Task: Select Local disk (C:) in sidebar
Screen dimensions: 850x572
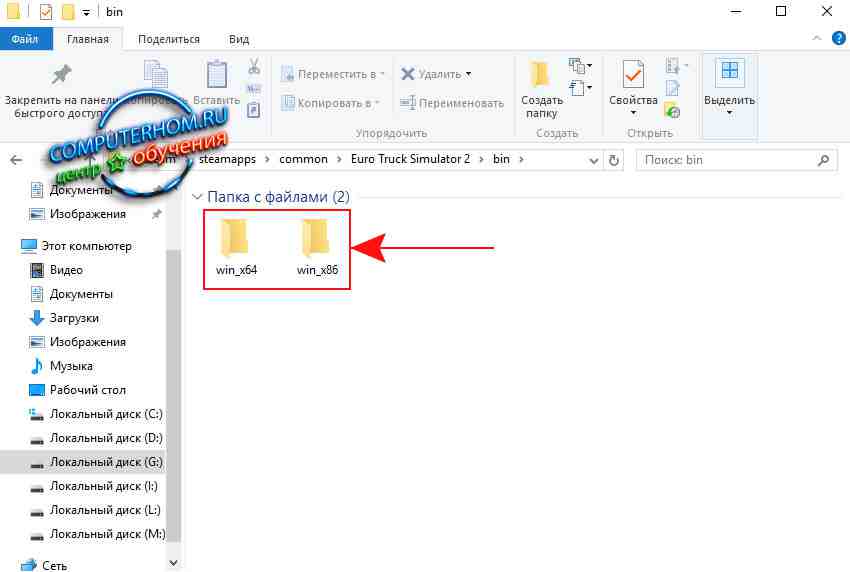Action: coord(105,414)
